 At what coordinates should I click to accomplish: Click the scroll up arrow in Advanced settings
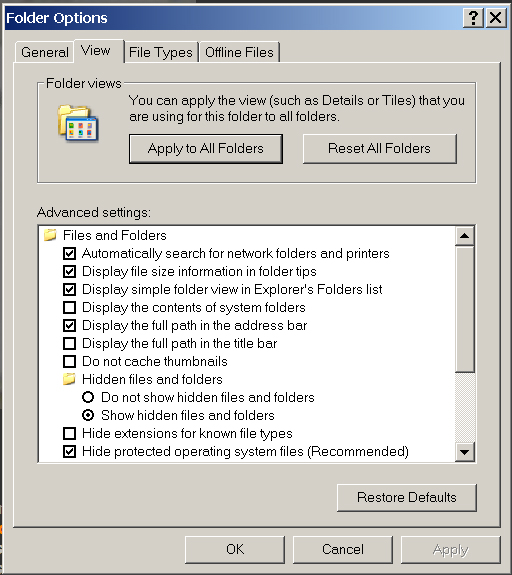pos(465,236)
